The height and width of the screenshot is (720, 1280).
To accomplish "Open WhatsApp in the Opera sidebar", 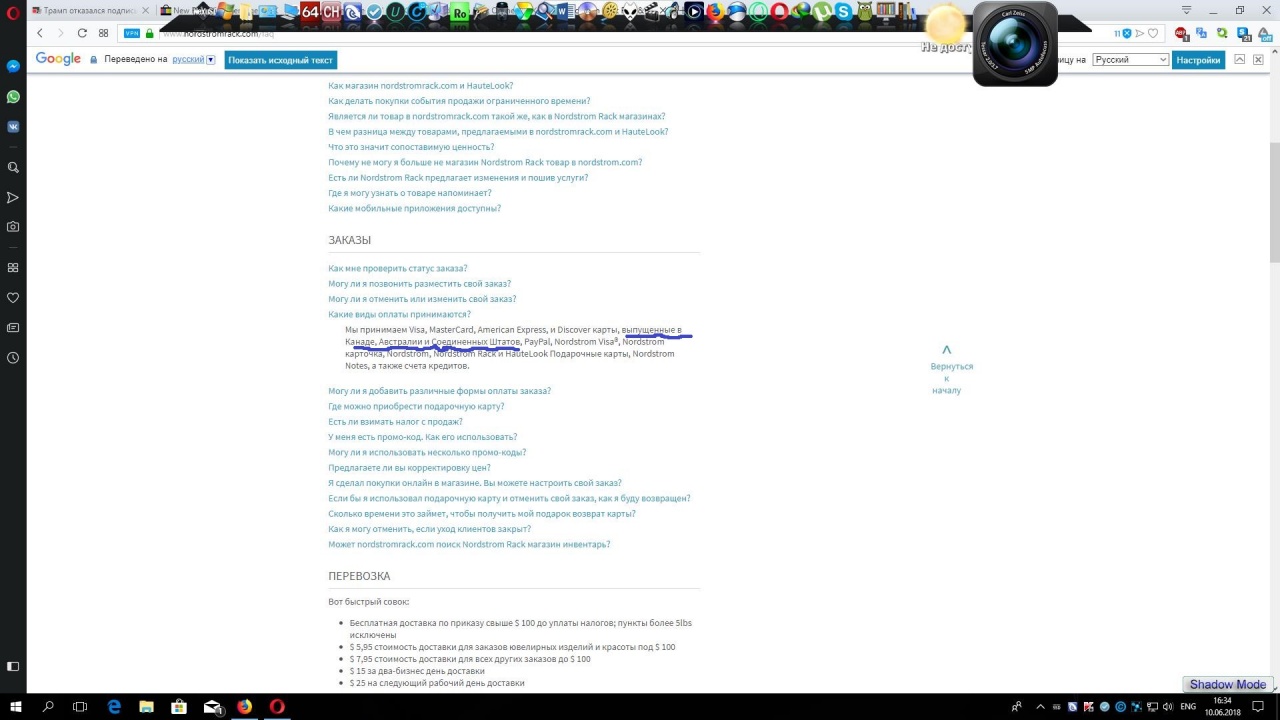I will (x=13, y=97).
